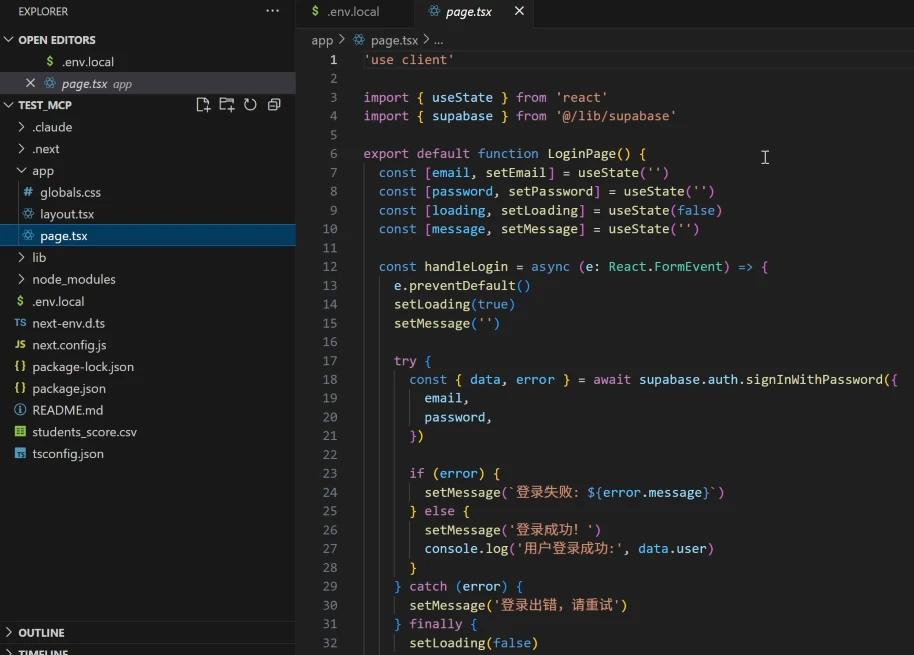Click the New Folder icon in explorer
The width and height of the screenshot is (914, 655).
227,105
